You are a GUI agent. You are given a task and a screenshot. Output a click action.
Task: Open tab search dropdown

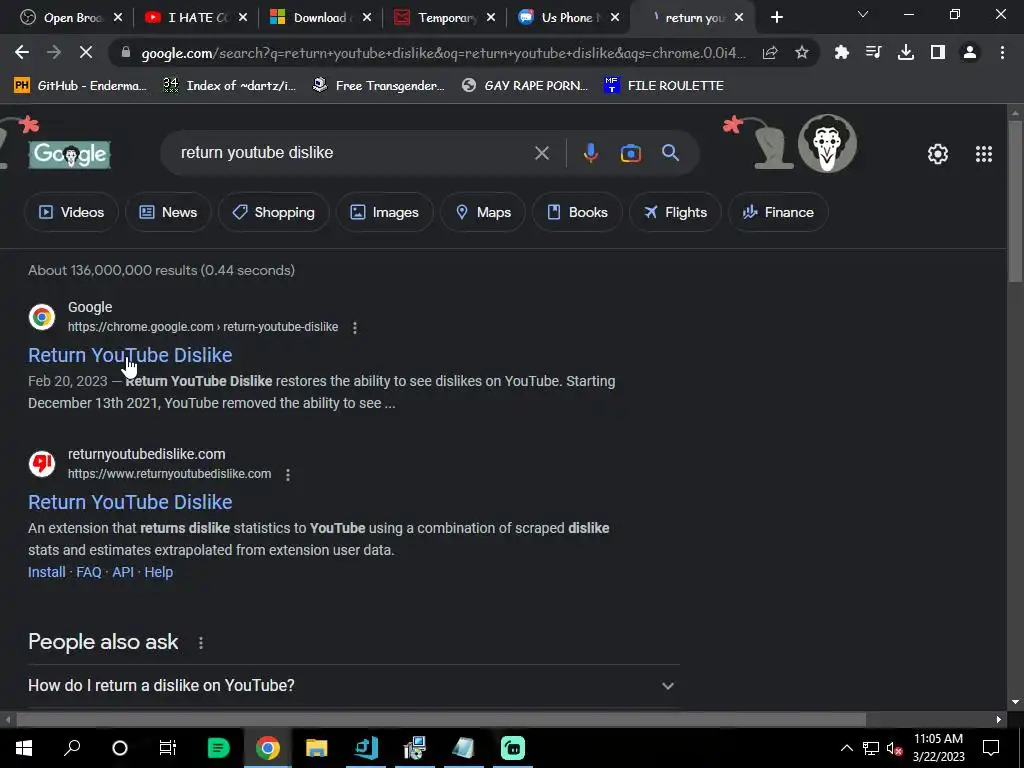(863, 14)
